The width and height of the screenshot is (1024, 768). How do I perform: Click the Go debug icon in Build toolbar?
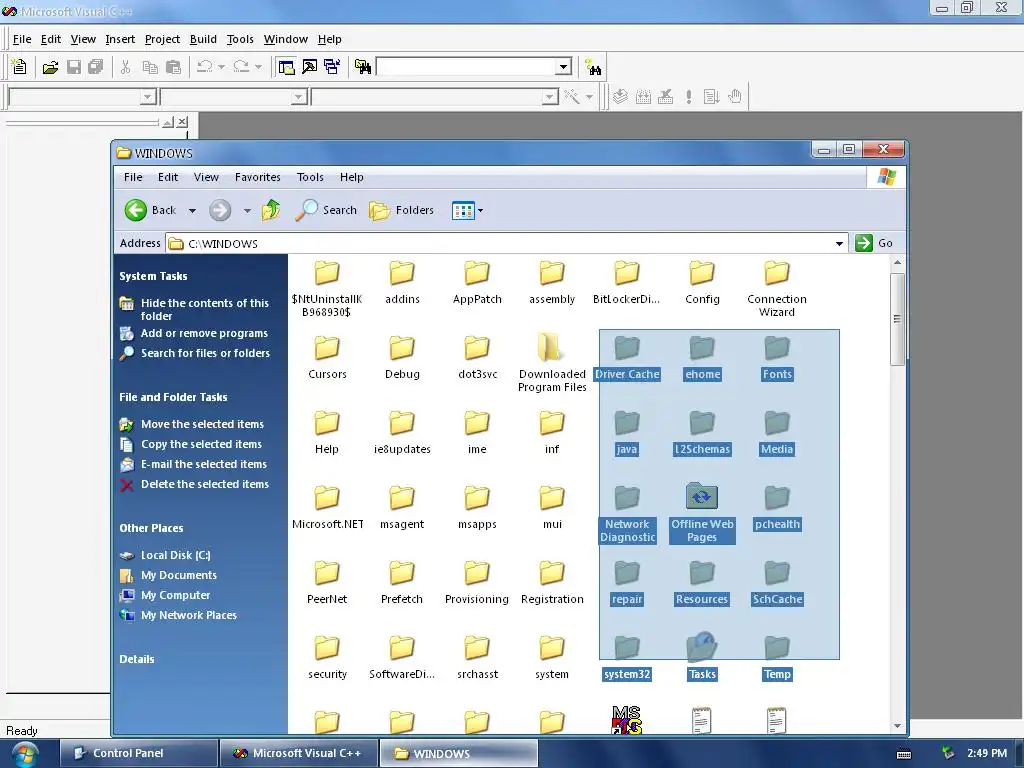point(711,97)
